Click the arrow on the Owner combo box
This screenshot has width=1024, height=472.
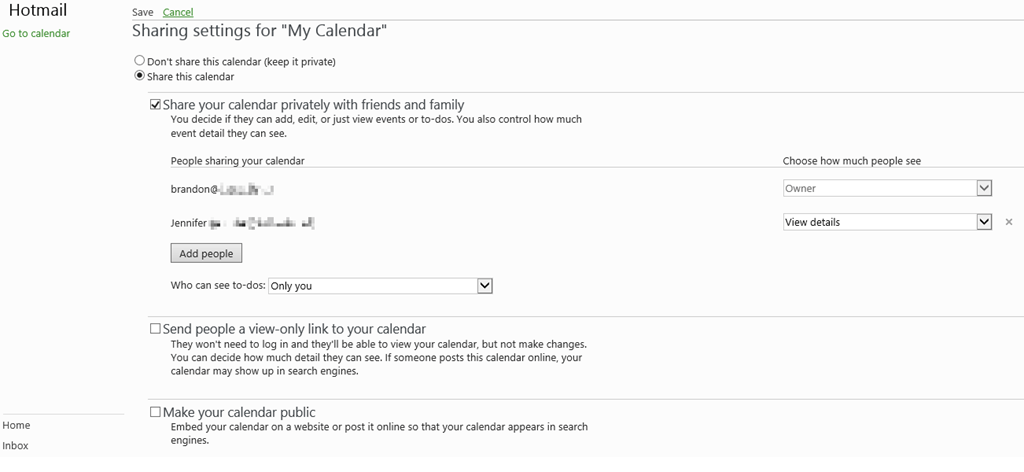tap(984, 188)
